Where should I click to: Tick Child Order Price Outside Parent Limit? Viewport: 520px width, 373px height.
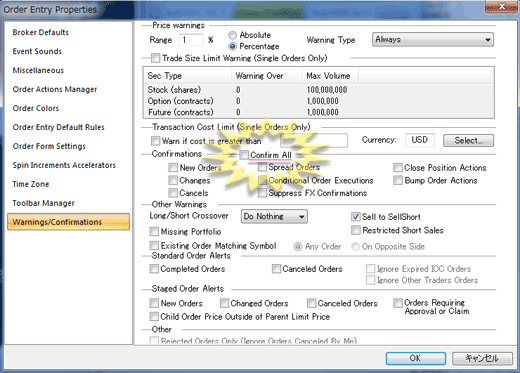pos(154,316)
